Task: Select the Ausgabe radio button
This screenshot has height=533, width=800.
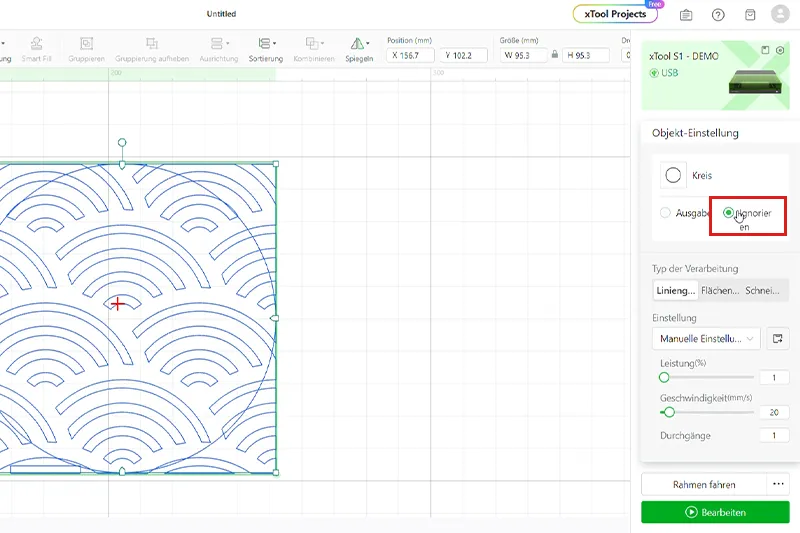Action: [665, 213]
